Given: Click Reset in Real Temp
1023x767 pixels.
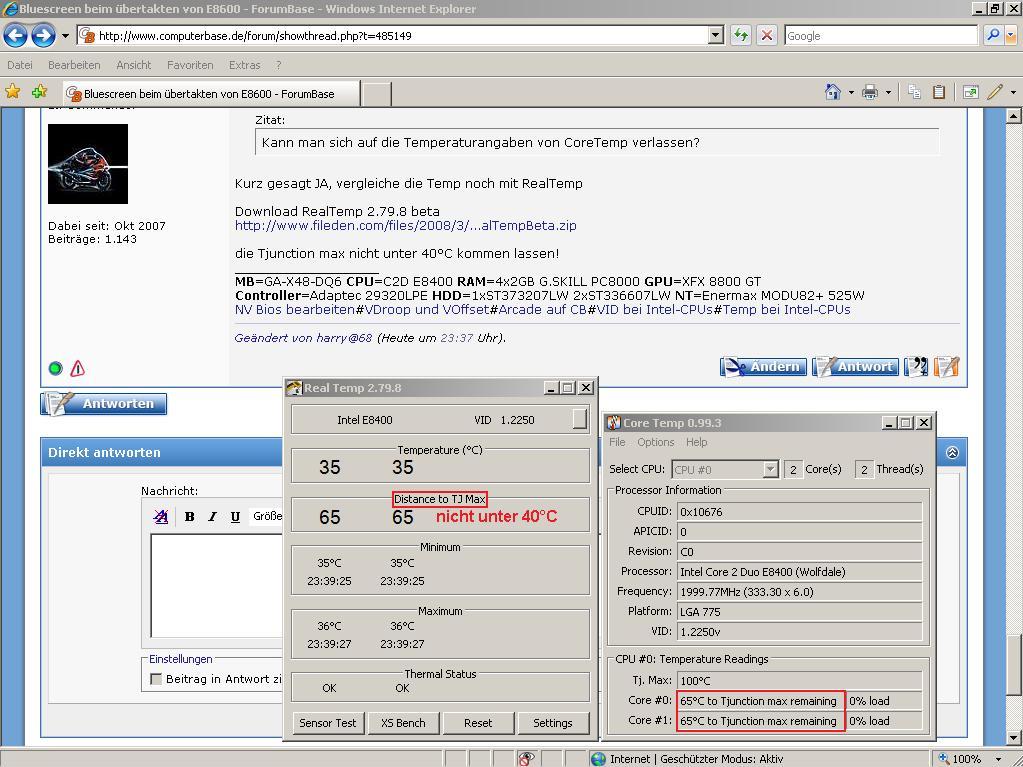Looking at the screenshot, I should coord(478,723).
